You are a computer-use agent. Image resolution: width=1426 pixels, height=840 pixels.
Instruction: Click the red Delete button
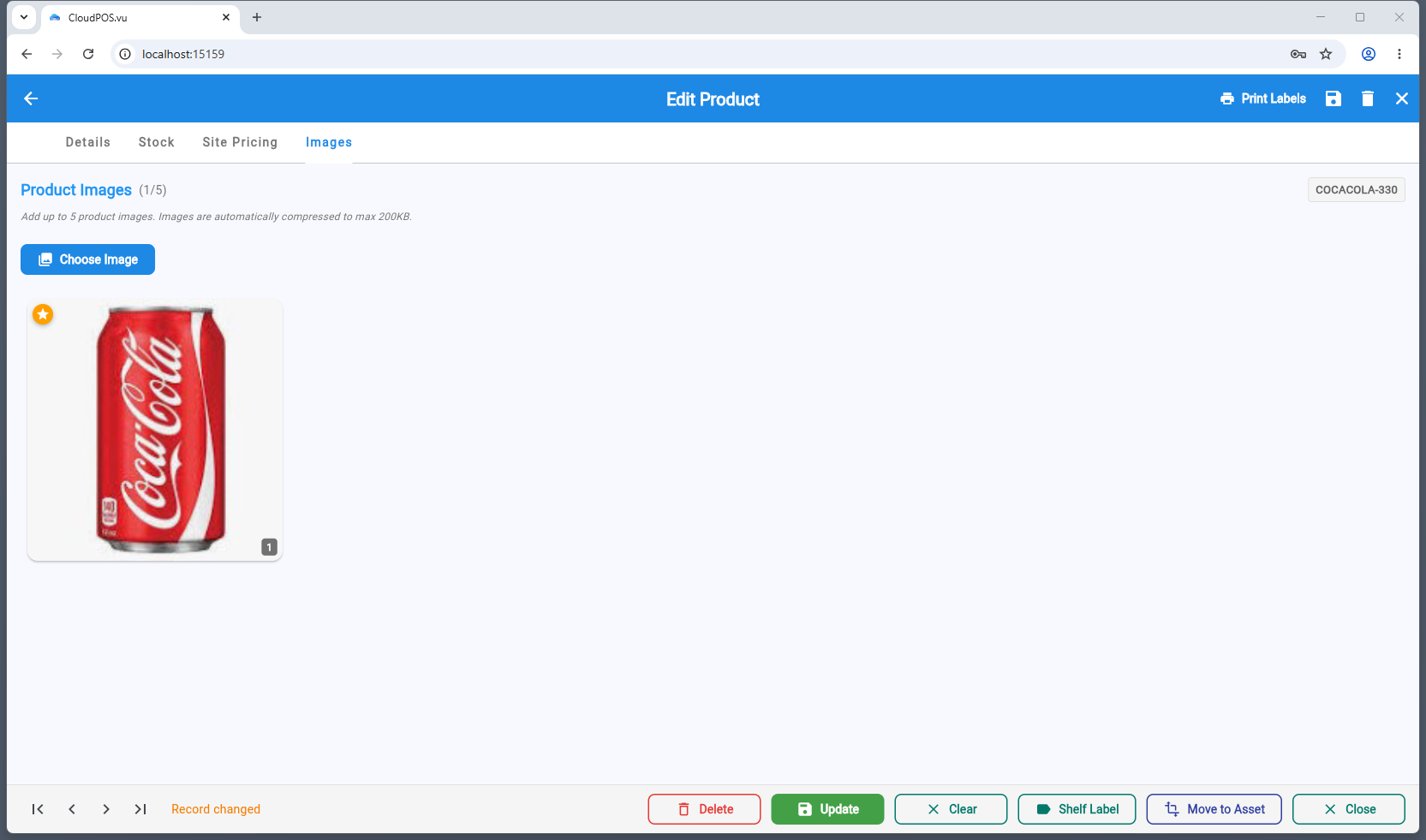(x=704, y=809)
